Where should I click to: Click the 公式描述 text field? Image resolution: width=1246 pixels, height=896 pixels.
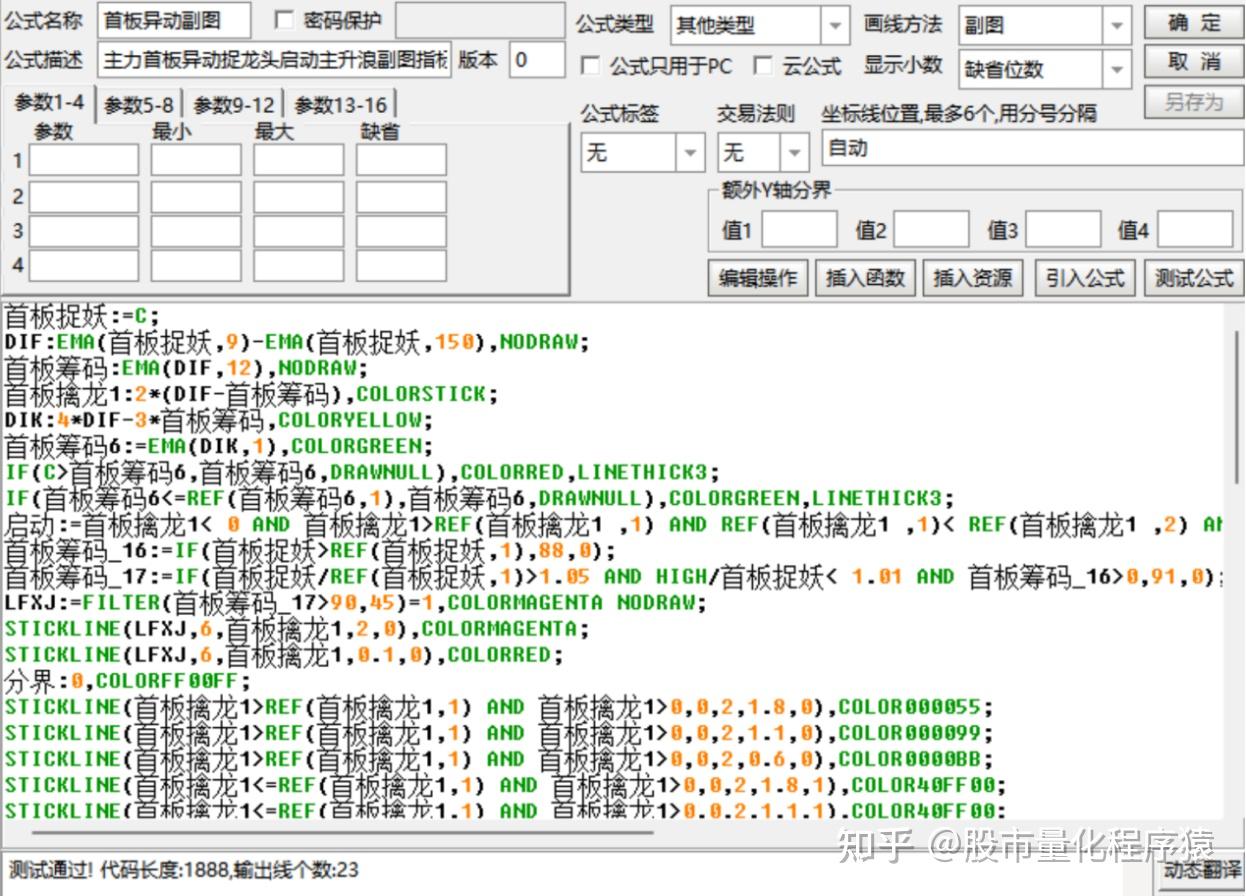tap(275, 60)
